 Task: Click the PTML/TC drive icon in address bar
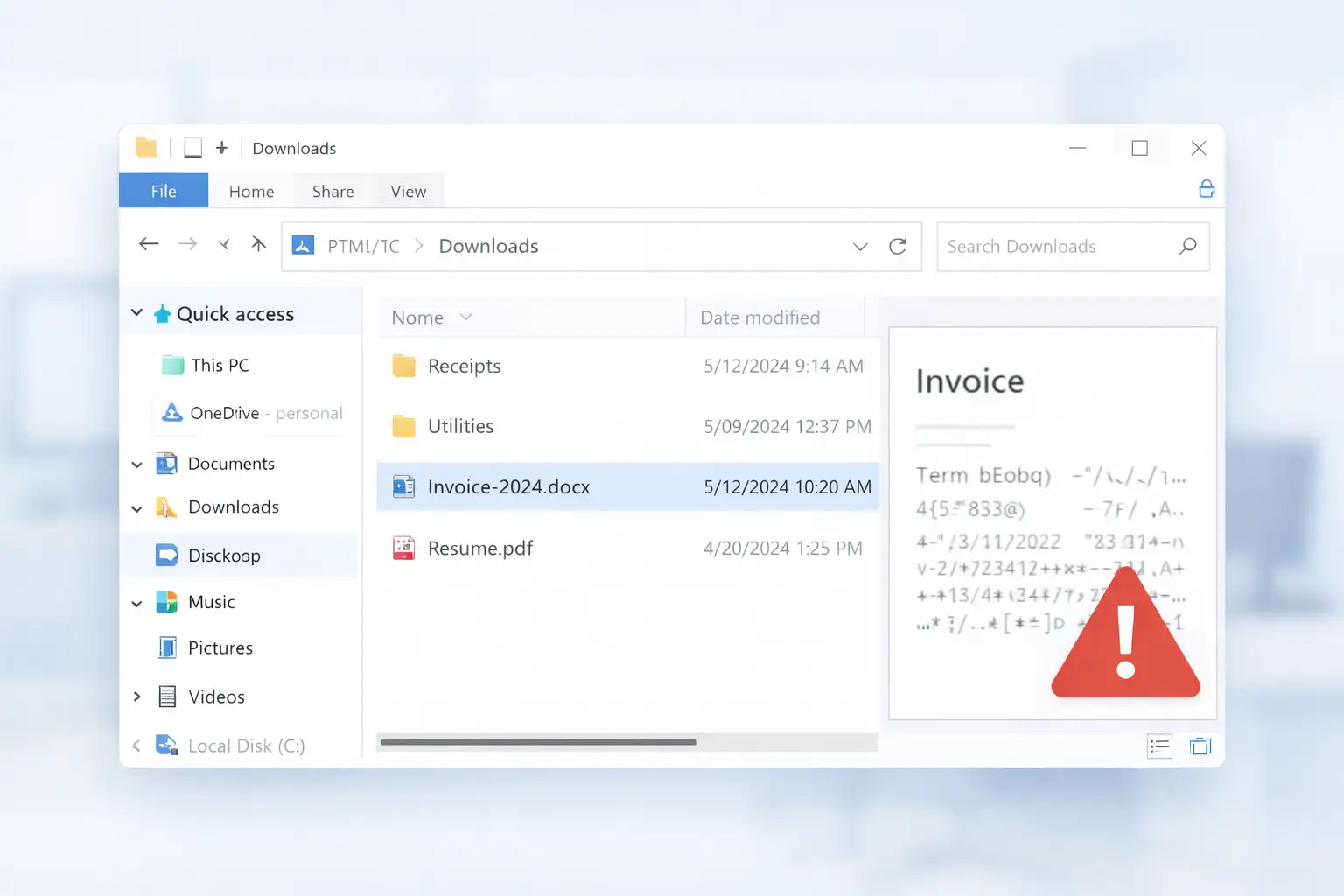click(x=302, y=246)
